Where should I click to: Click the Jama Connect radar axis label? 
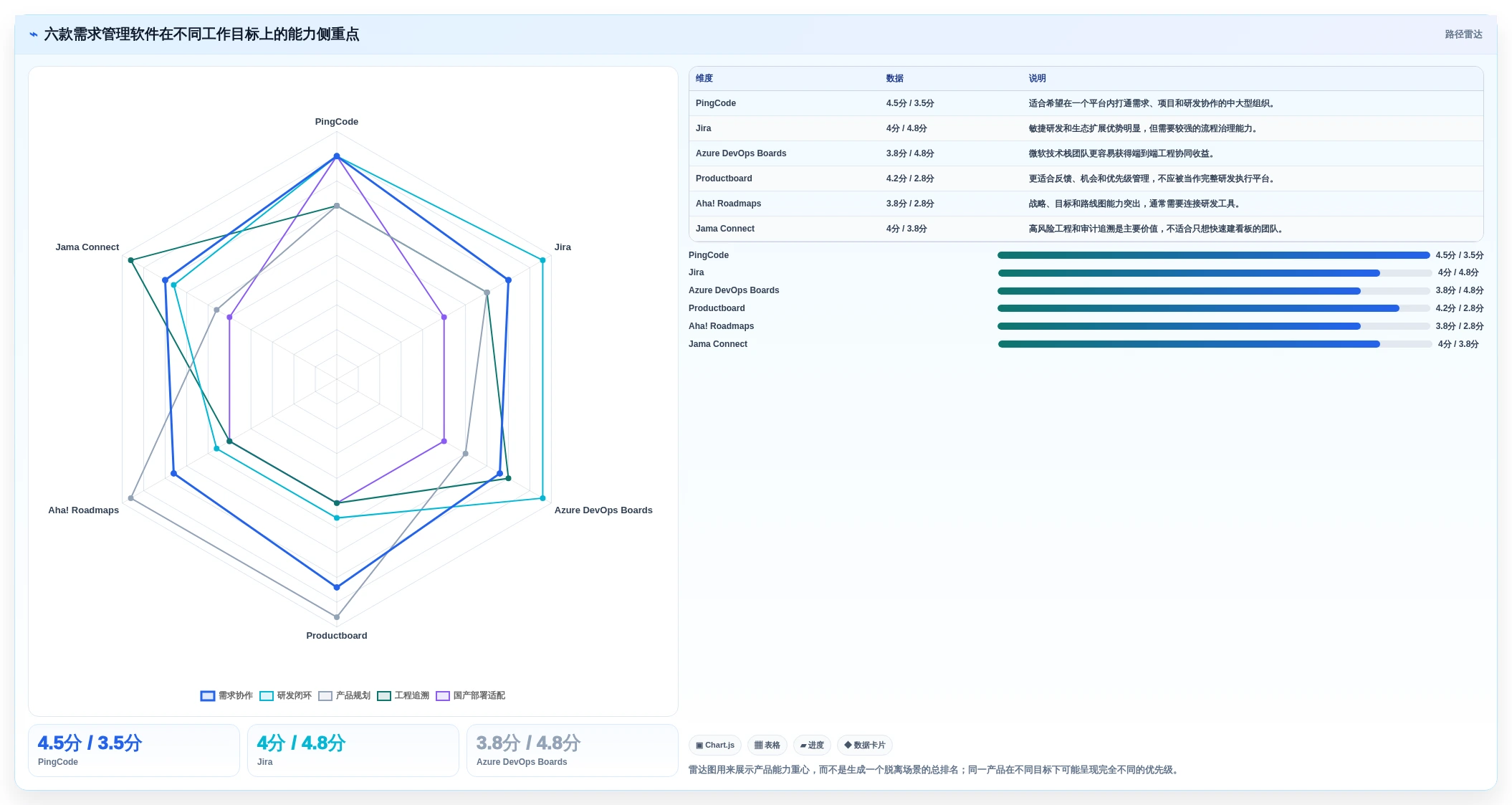tap(87, 247)
